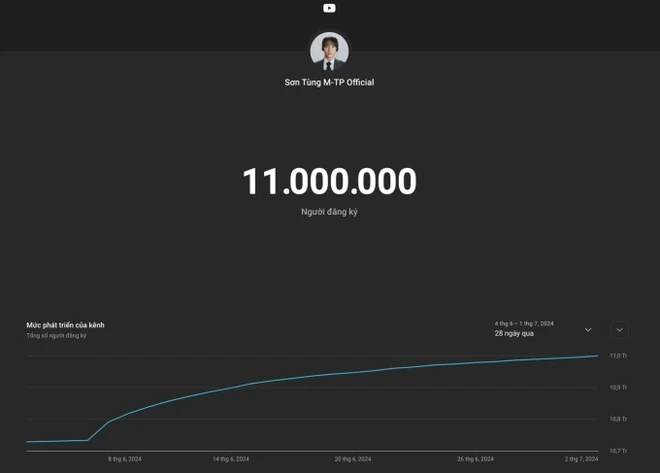660x473 pixels.
Task: Click the 10,9 Tr y-axis label
Action: tap(618, 387)
